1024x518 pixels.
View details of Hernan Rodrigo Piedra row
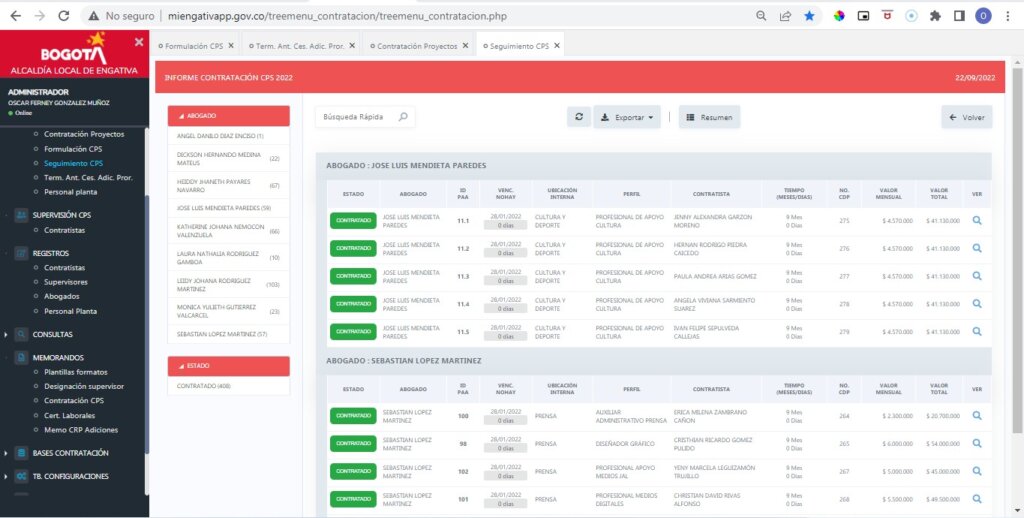coord(977,248)
